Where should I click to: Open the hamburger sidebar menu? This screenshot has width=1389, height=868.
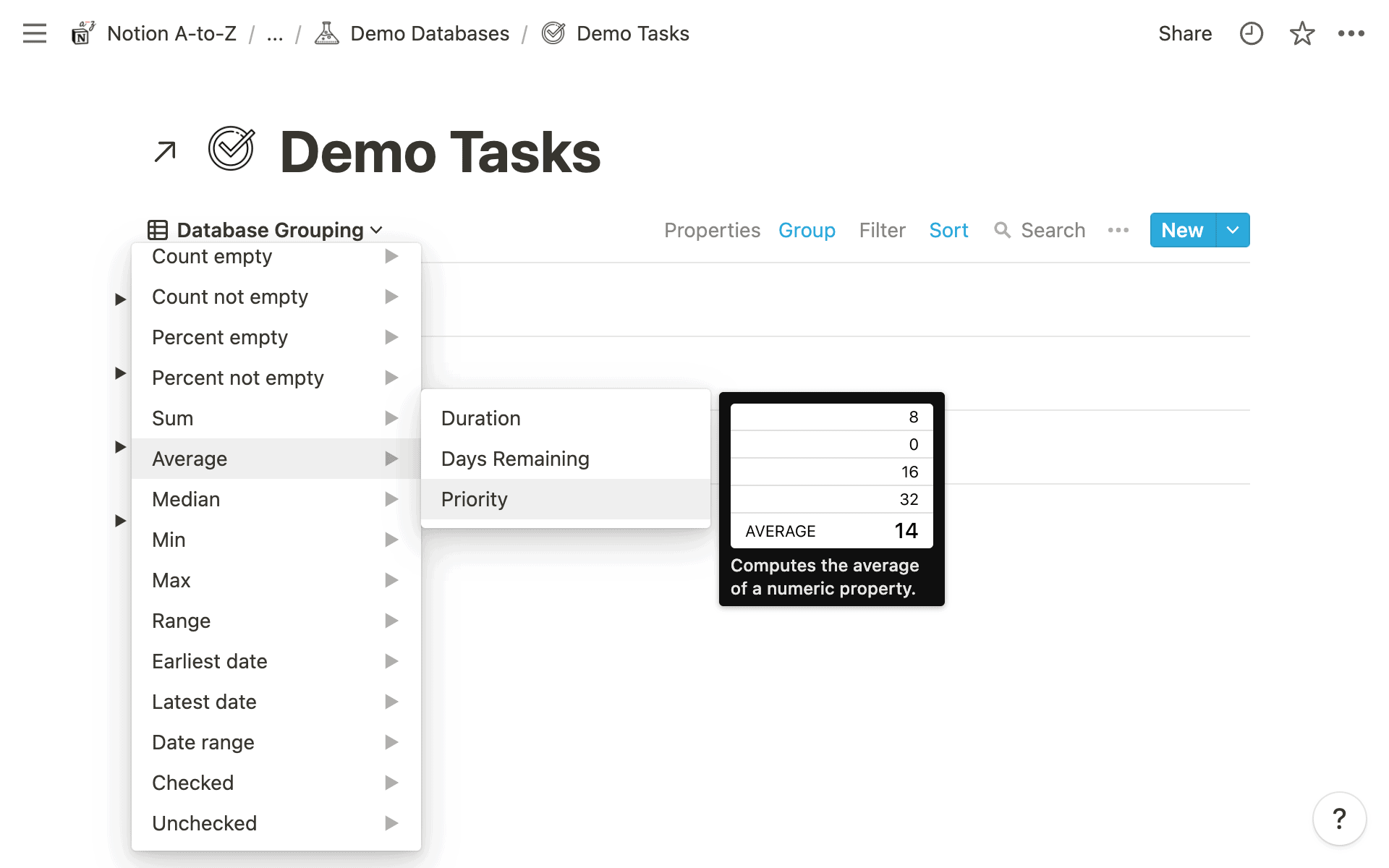click(34, 33)
